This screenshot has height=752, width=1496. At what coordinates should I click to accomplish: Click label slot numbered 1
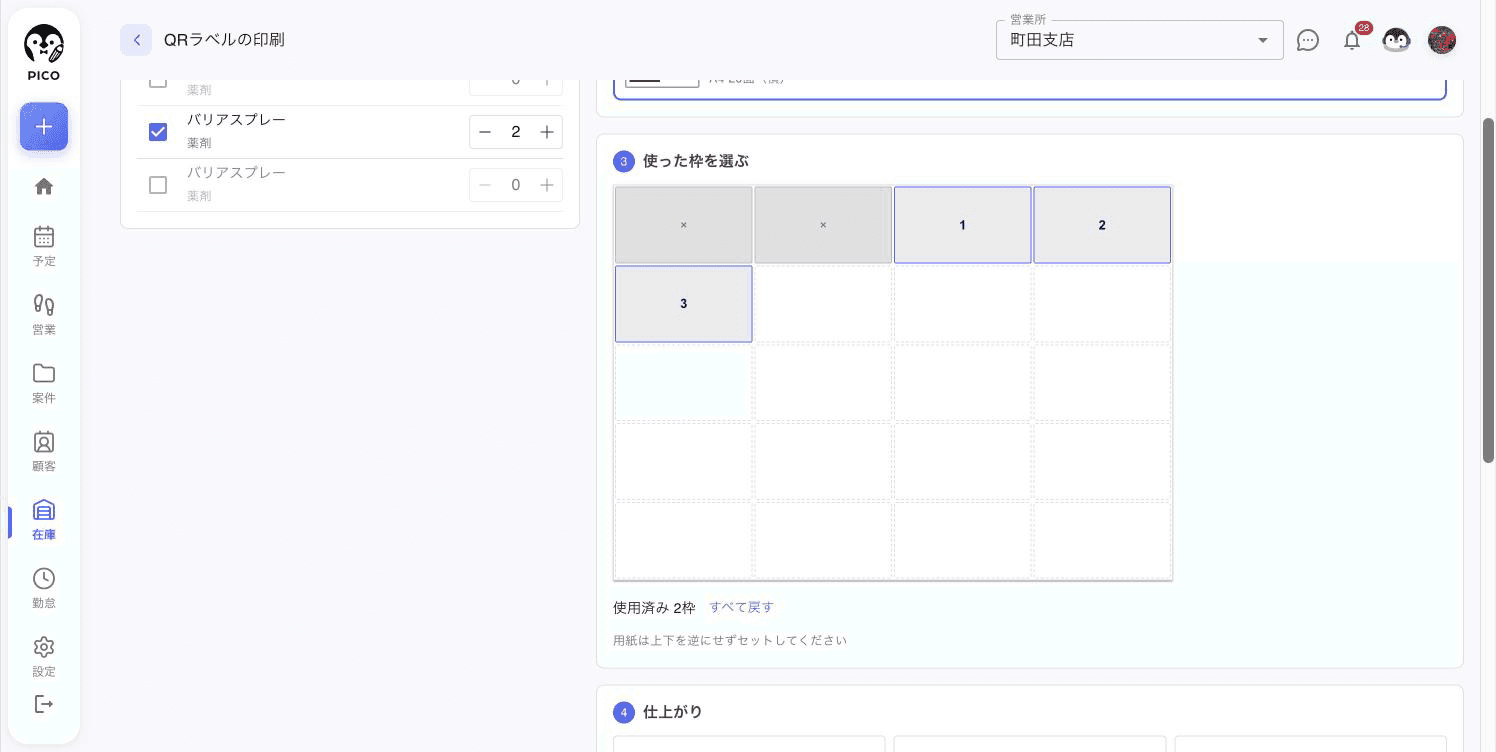[962, 225]
